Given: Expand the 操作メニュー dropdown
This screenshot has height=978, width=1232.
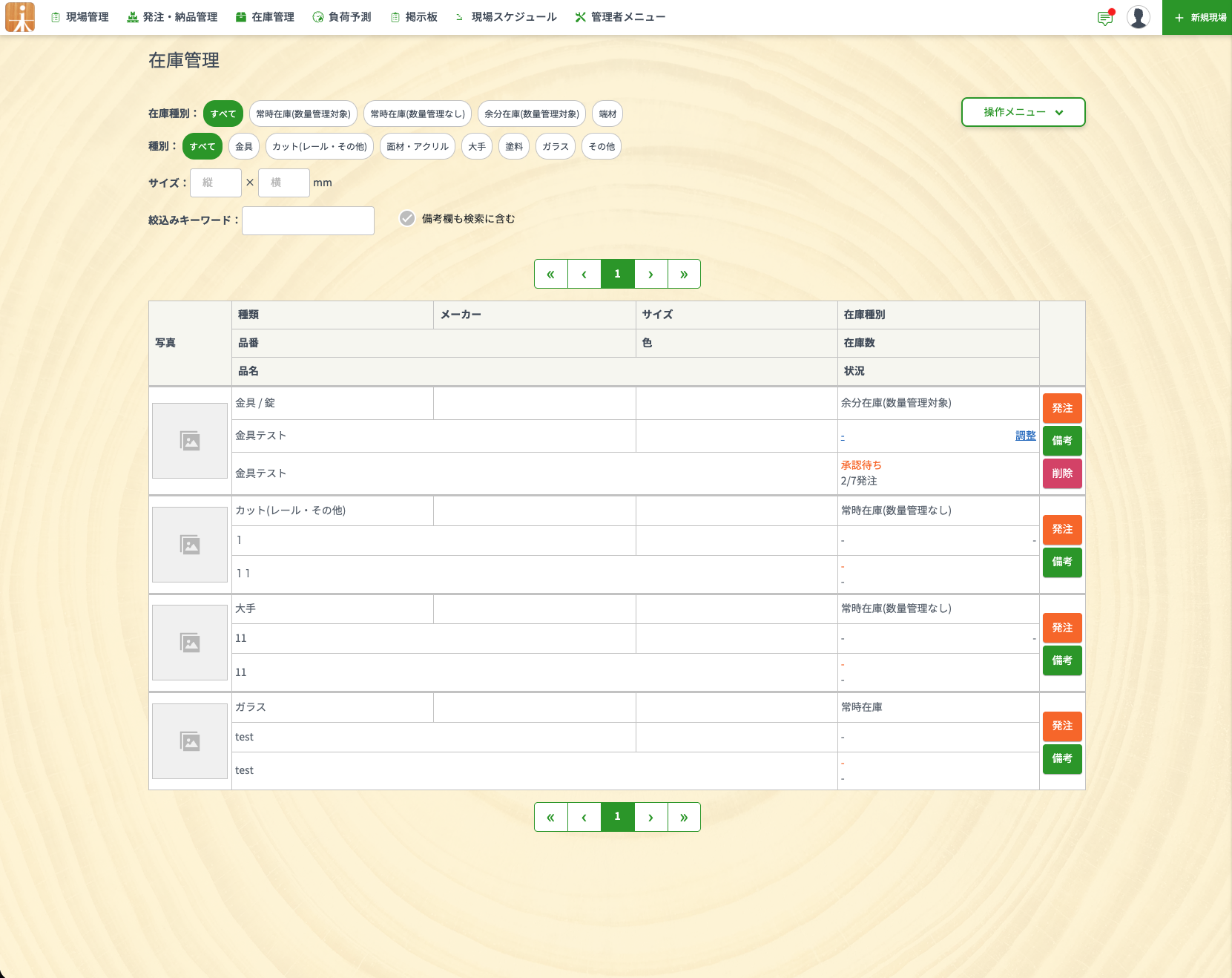Looking at the screenshot, I should coord(1023,112).
